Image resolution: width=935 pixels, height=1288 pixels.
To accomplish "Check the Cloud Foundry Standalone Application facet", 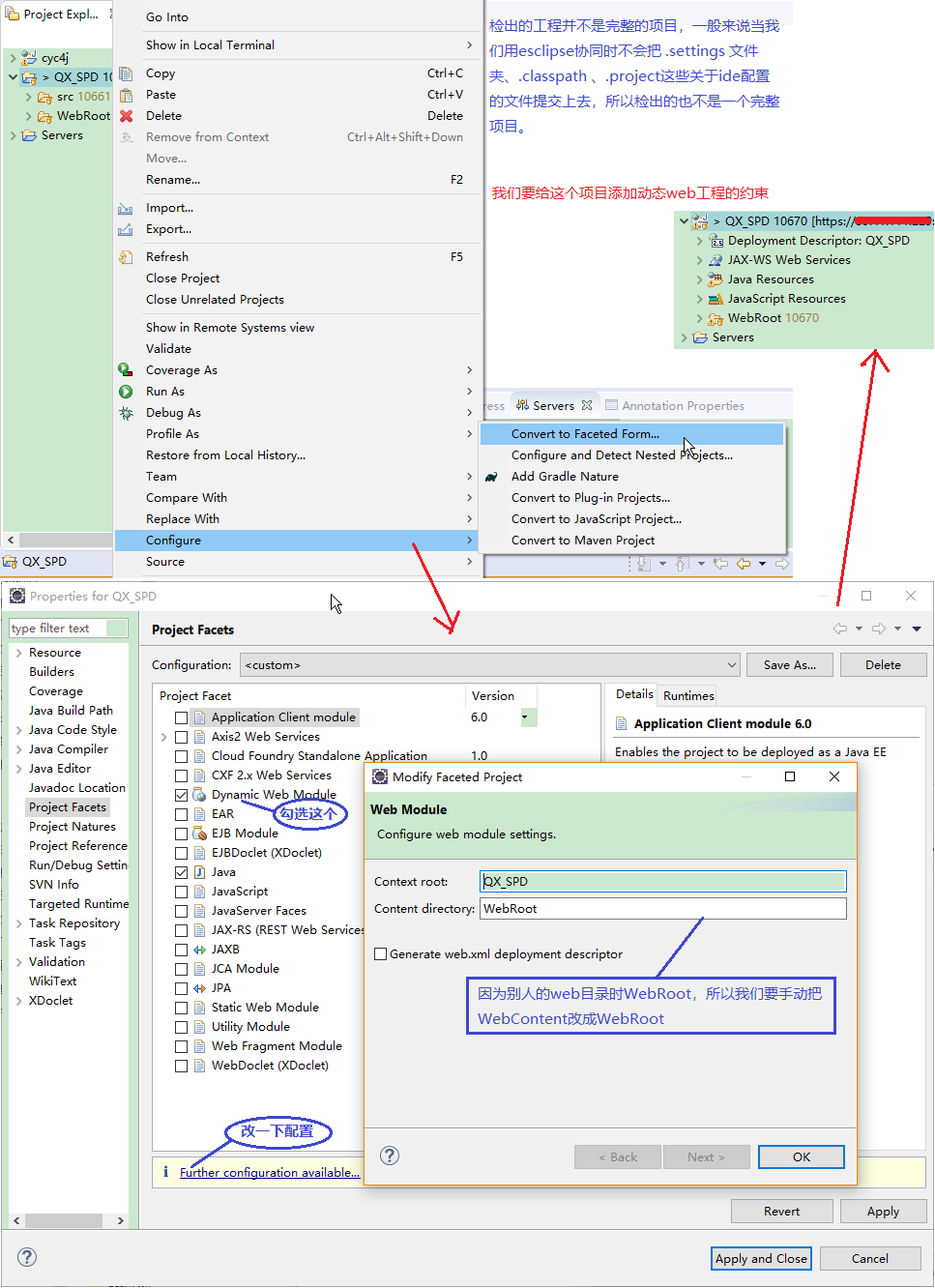I will point(181,756).
